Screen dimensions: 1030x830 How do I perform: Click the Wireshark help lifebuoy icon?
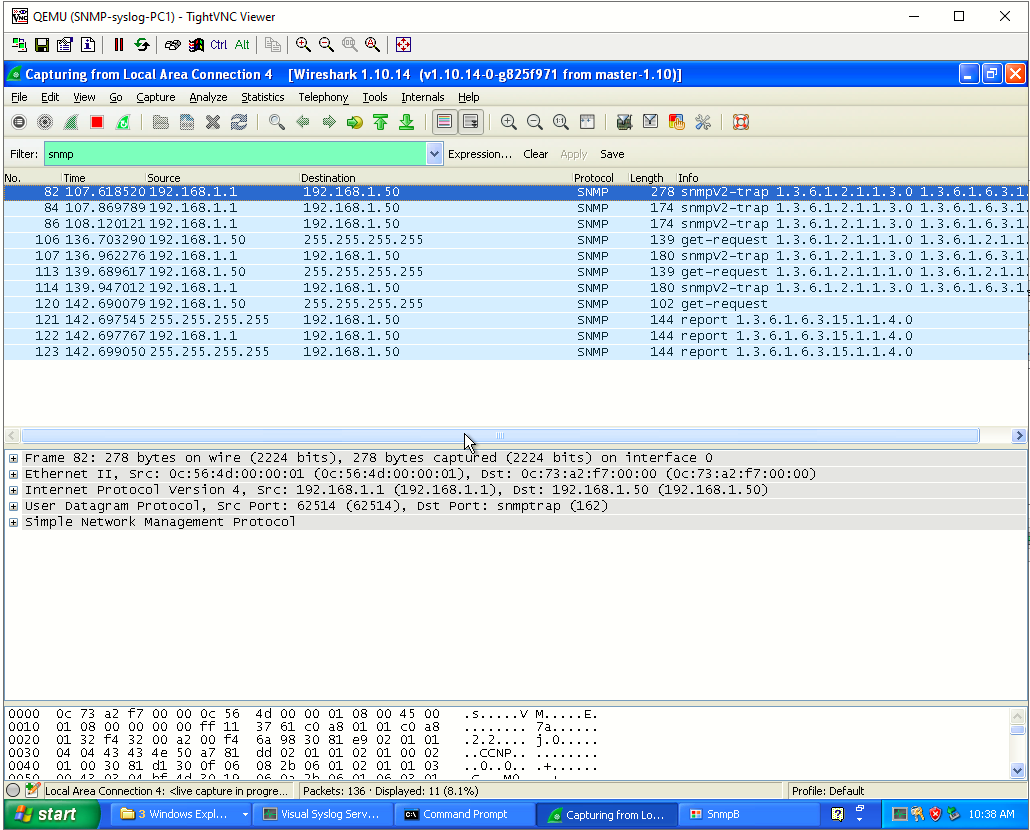[741, 122]
